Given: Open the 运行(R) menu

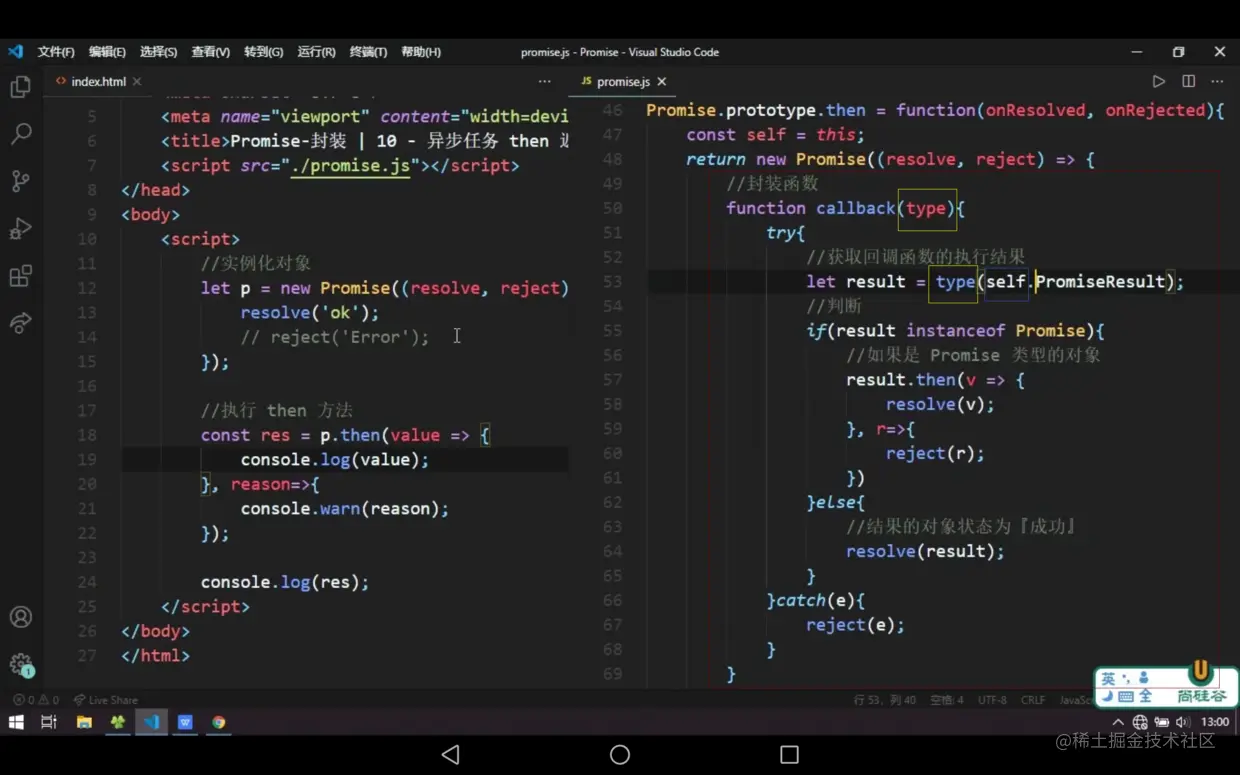Looking at the screenshot, I should 316,52.
